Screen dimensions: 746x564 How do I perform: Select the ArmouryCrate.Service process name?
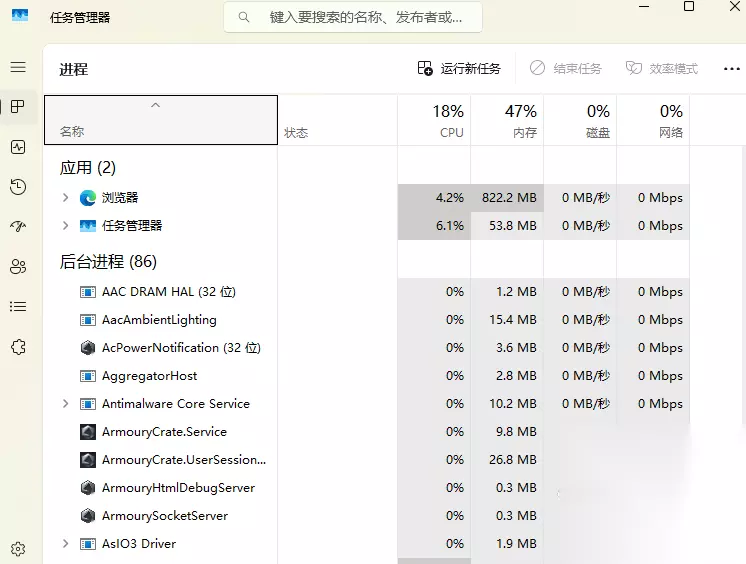coord(164,432)
